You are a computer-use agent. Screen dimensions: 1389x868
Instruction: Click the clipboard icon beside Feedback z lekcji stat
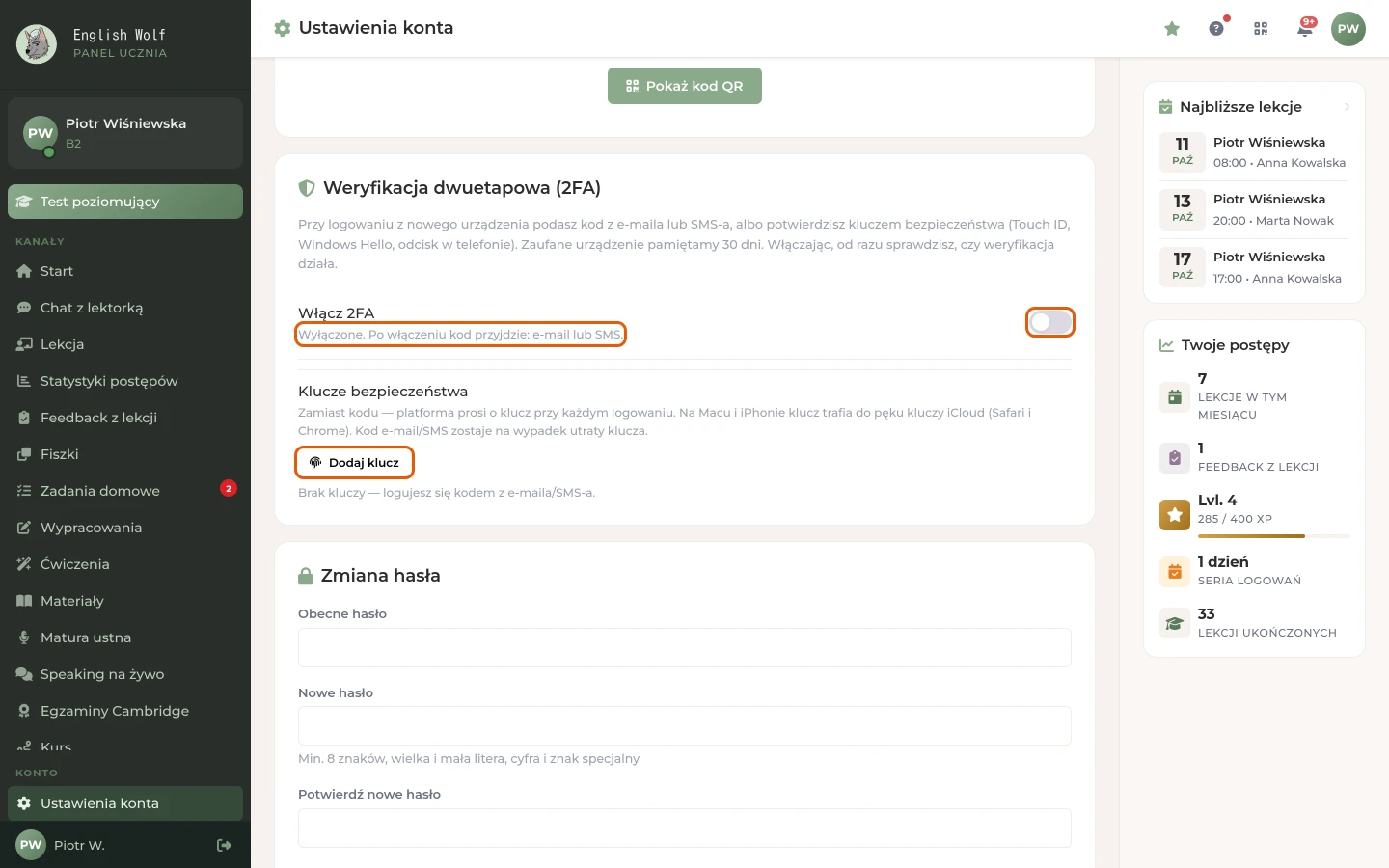pos(1175,458)
